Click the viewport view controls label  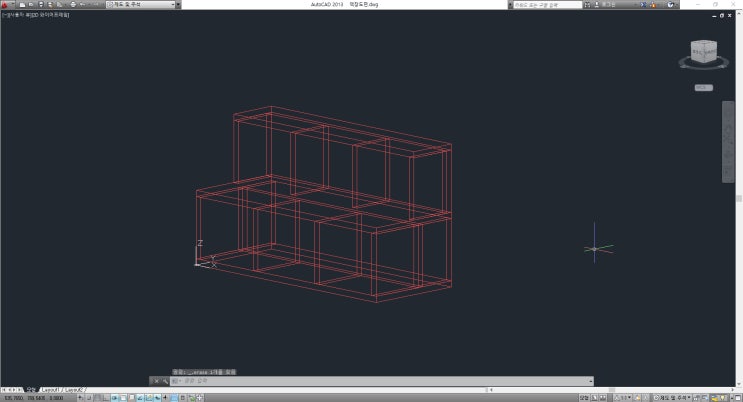(28, 16)
